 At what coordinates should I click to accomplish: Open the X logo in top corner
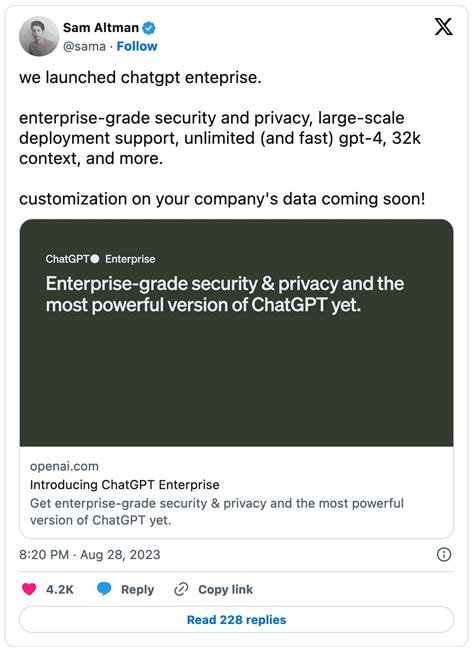tap(443, 27)
